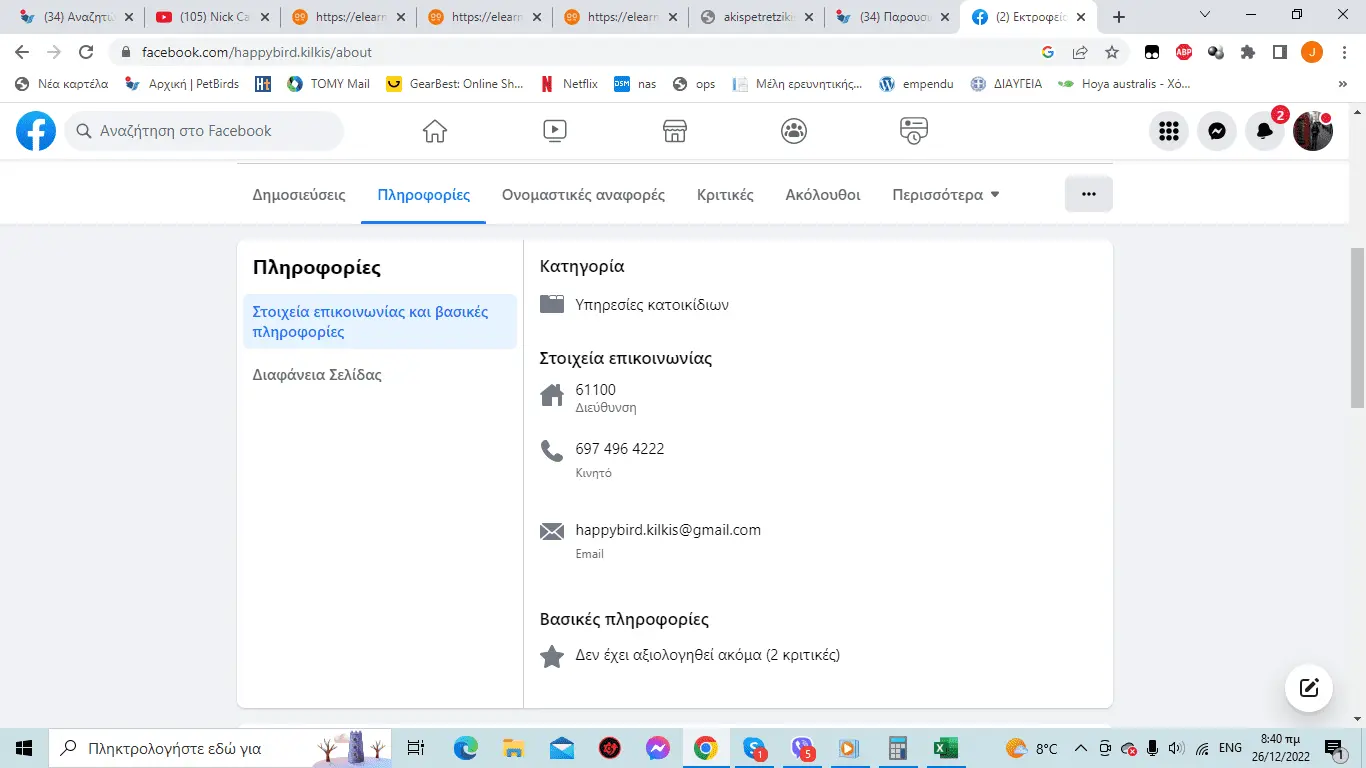
Task: Open the Groups icon
Action: click(x=794, y=131)
